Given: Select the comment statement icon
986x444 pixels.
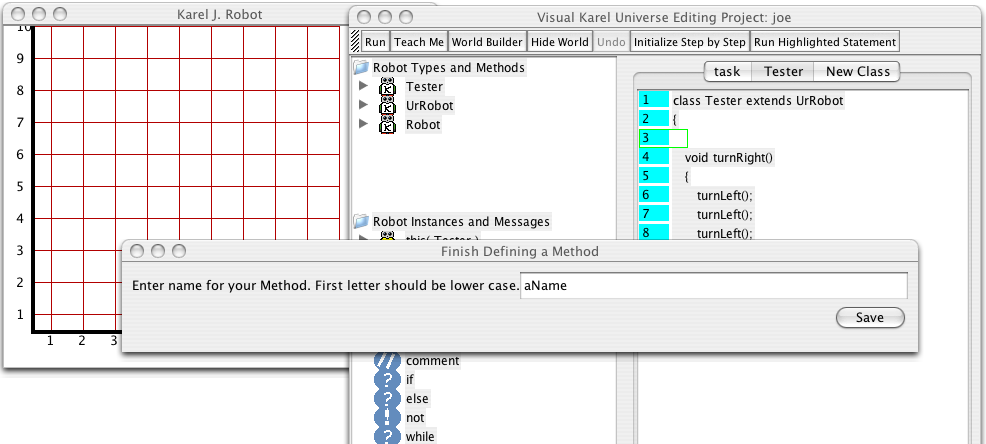Looking at the screenshot, I should pos(386,361).
